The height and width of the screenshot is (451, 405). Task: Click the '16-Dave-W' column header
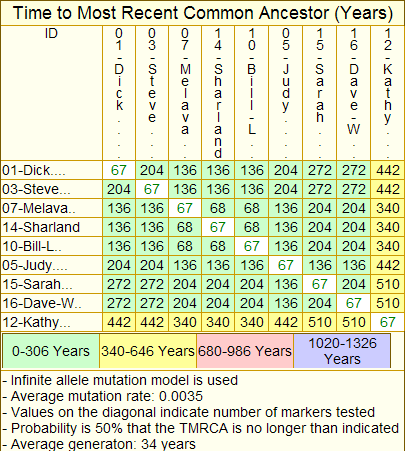pos(354,93)
